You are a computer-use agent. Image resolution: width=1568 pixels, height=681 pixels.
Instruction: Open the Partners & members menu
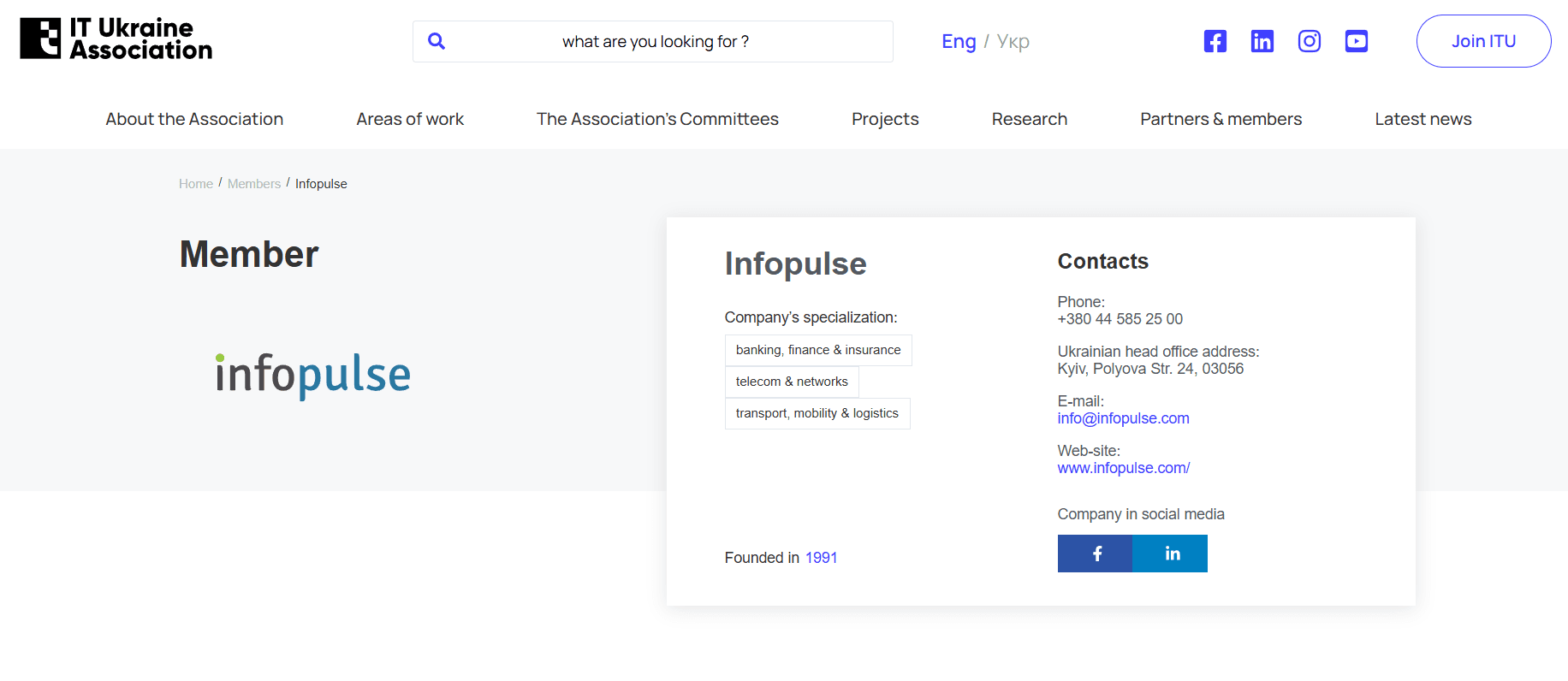(1221, 119)
